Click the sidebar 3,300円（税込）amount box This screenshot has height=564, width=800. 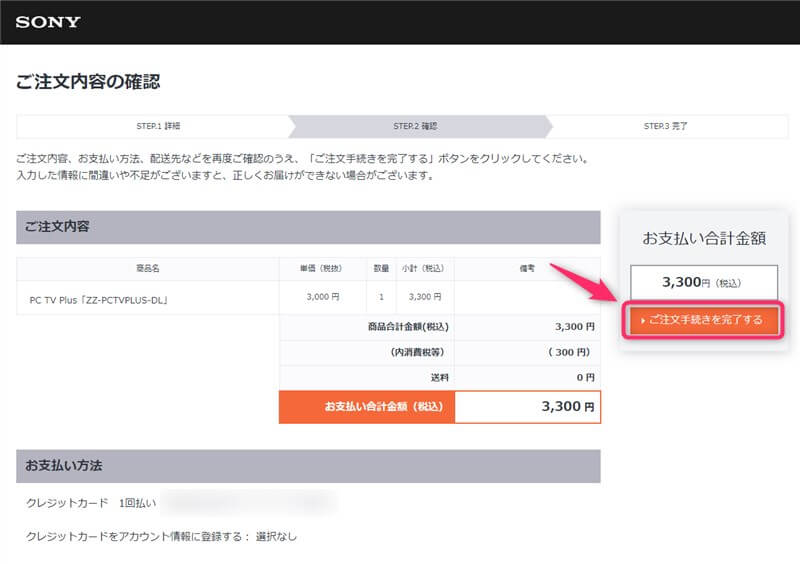(704, 282)
